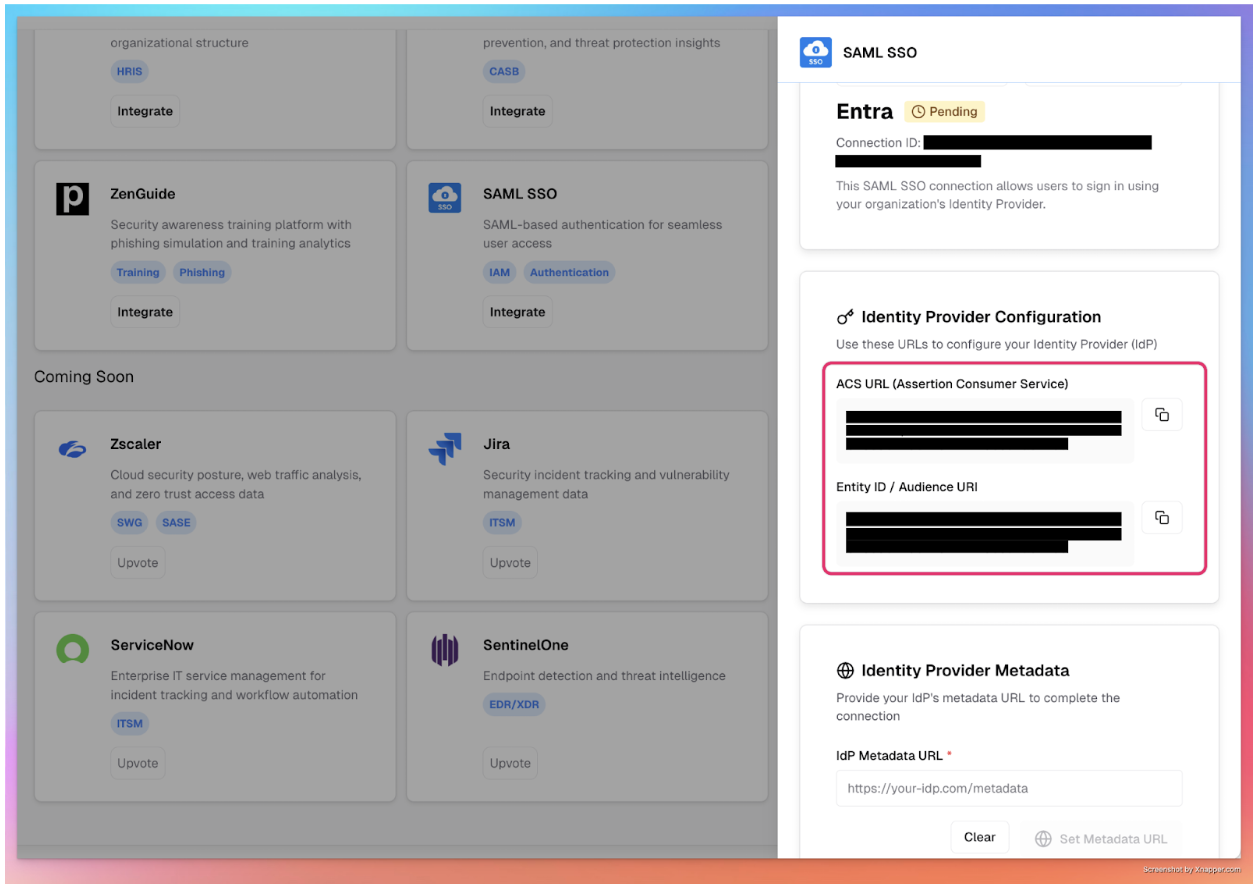1256x884 pixels.
Task: Integrate the ZenGuide platform
Action: (145, 312)
